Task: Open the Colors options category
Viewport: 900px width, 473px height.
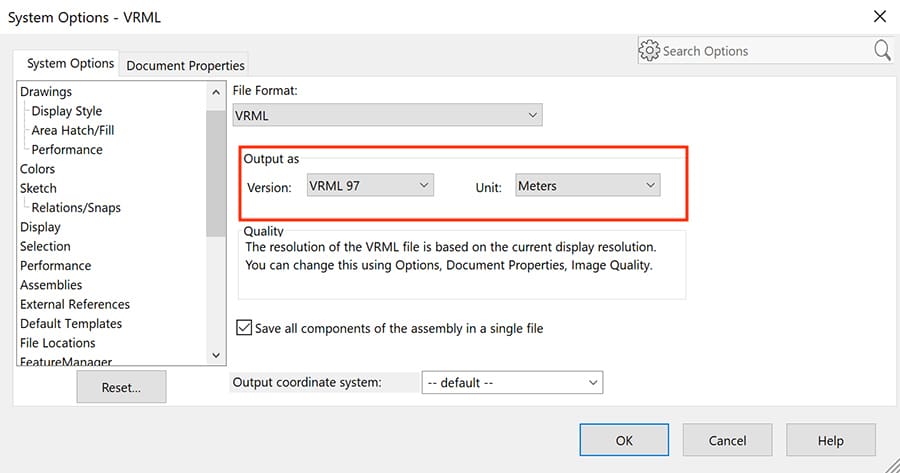Action: (37, 169)
